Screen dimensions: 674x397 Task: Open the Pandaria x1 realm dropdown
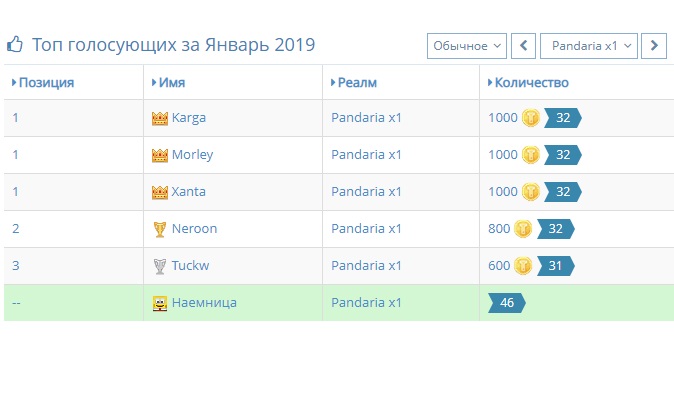(x=588, y=46)
